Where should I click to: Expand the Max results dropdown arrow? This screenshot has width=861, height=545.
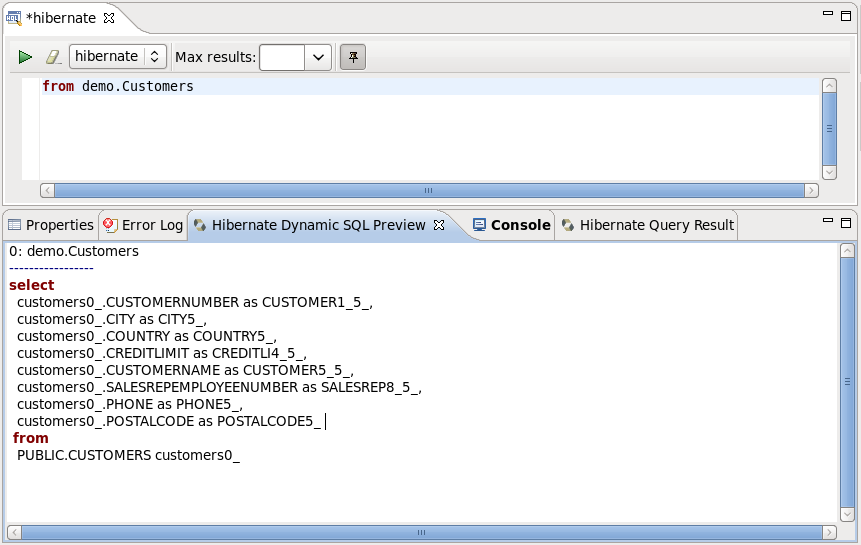pos(318,57)
